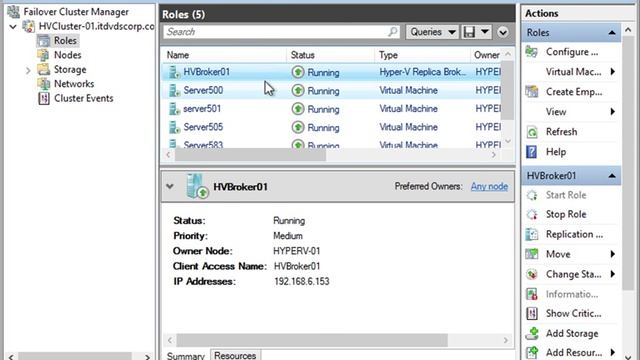Click the Cluster Events tree icon
This screenshot has height=360, width=640.
(43, 98)
